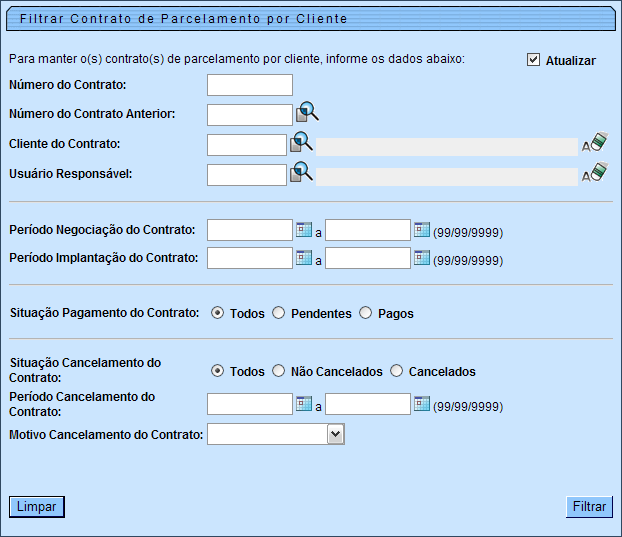This screenshot has height=537, width=622.
Task: Choose Não Cancelados cancellation option
Action: [279, 371]
